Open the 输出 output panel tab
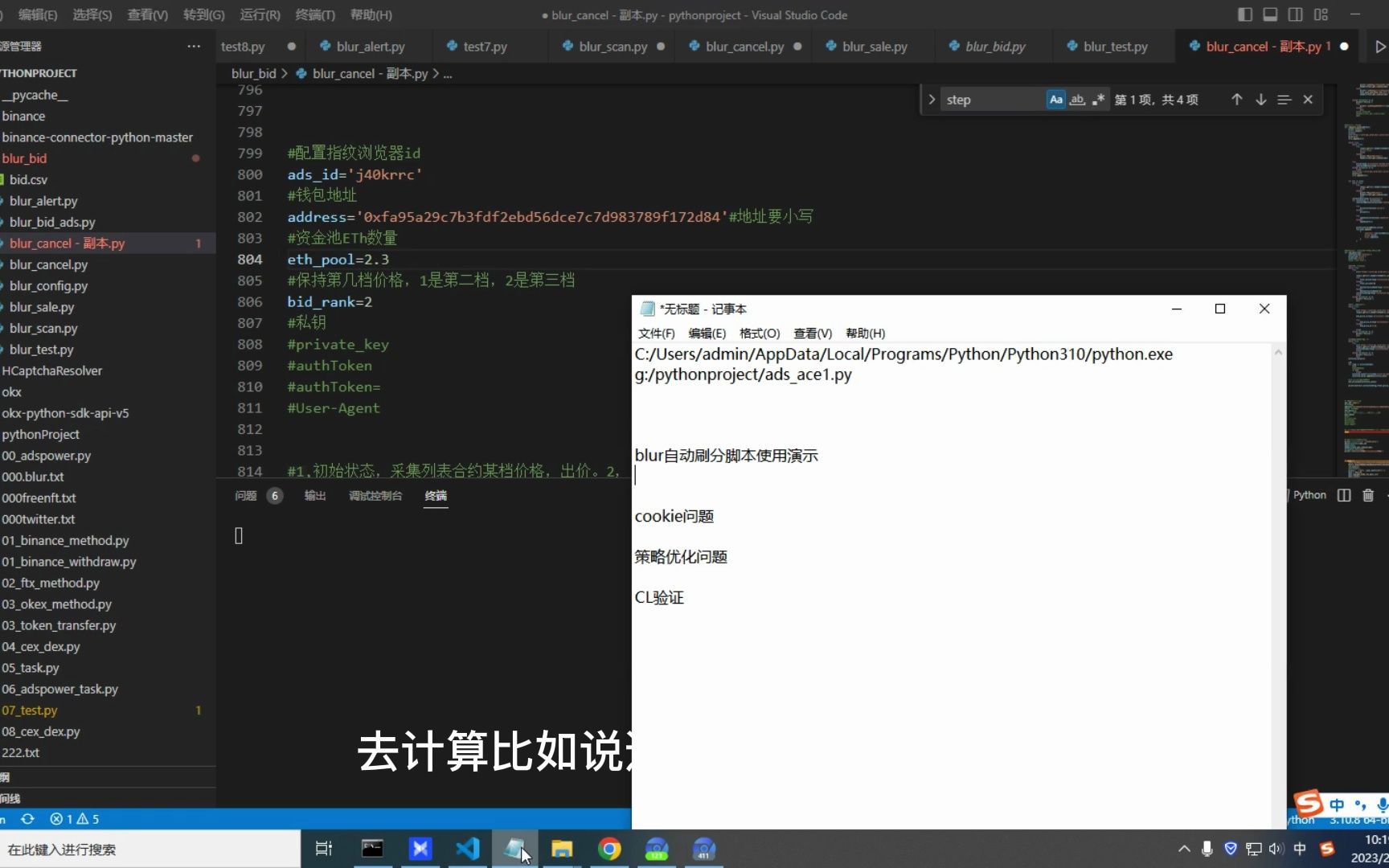The height and width of the screenshot is (868, 1389). (x=314, y=495)
